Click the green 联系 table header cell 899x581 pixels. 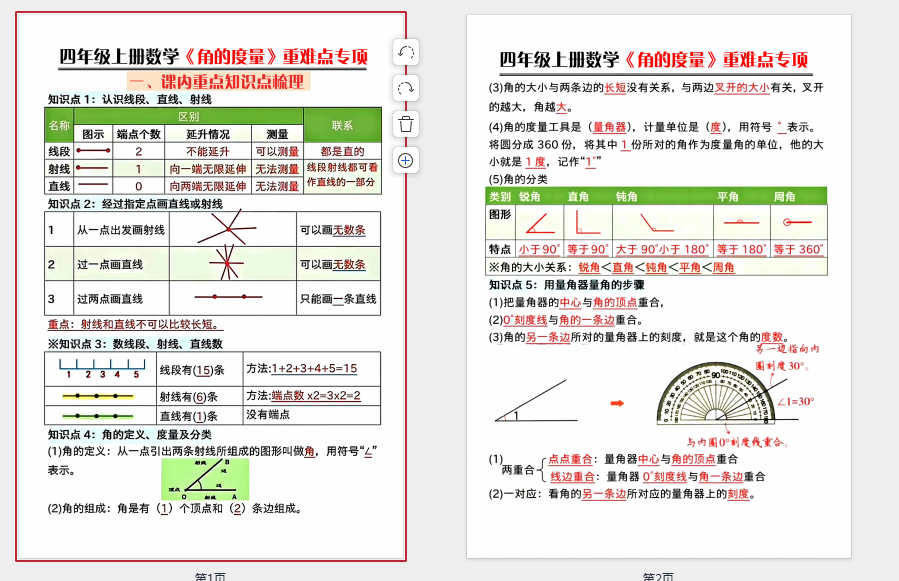pos(341,125)
